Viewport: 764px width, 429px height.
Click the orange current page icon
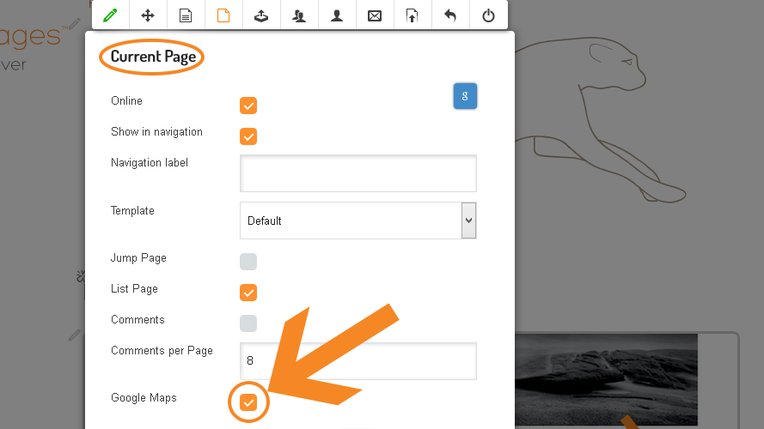click(223, 15)
